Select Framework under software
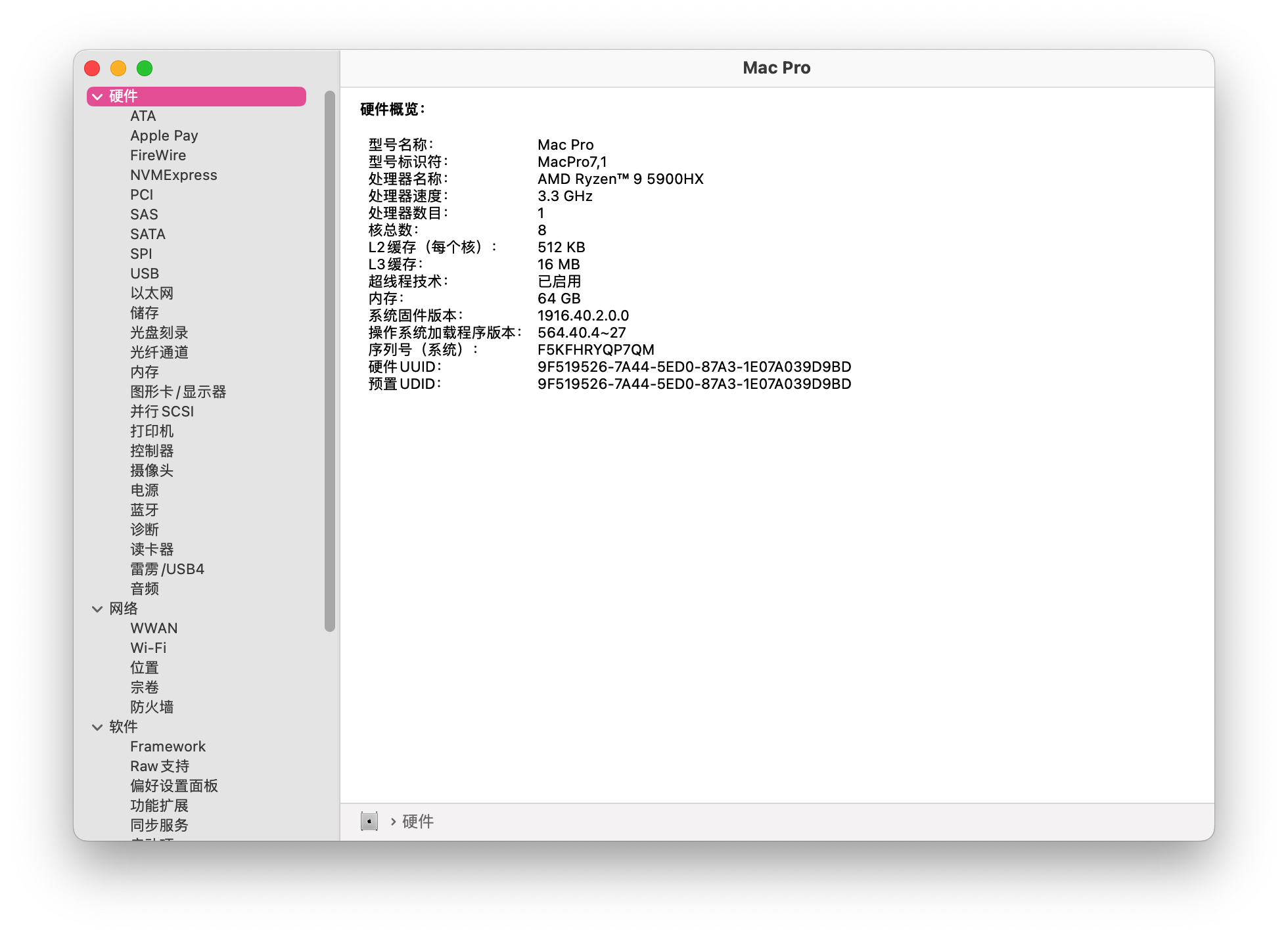The width and height of the screenshot is (1288, 938). coord(168,747)
